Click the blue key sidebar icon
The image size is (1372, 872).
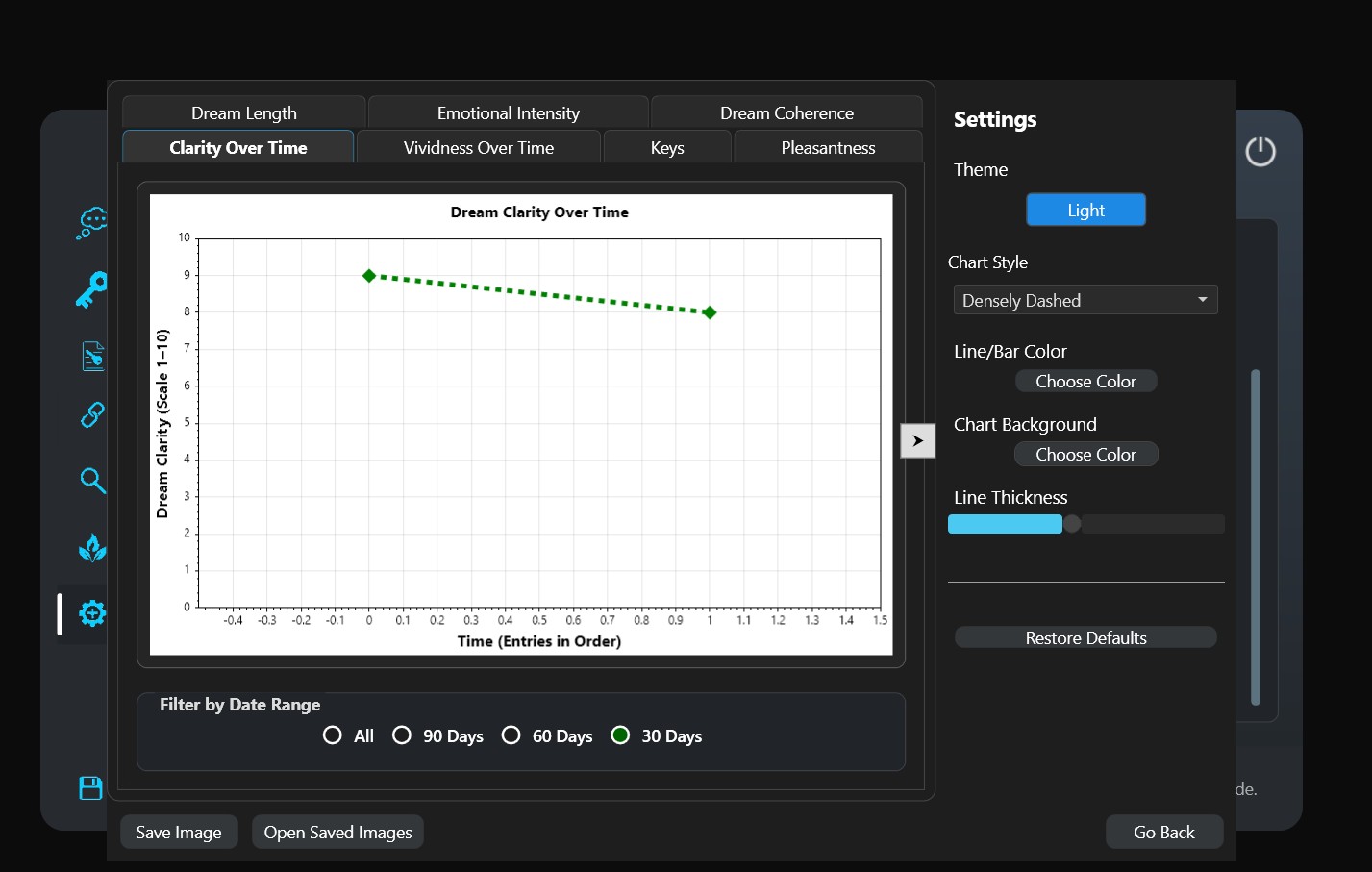pyautogui.click(x=91, y=289)
